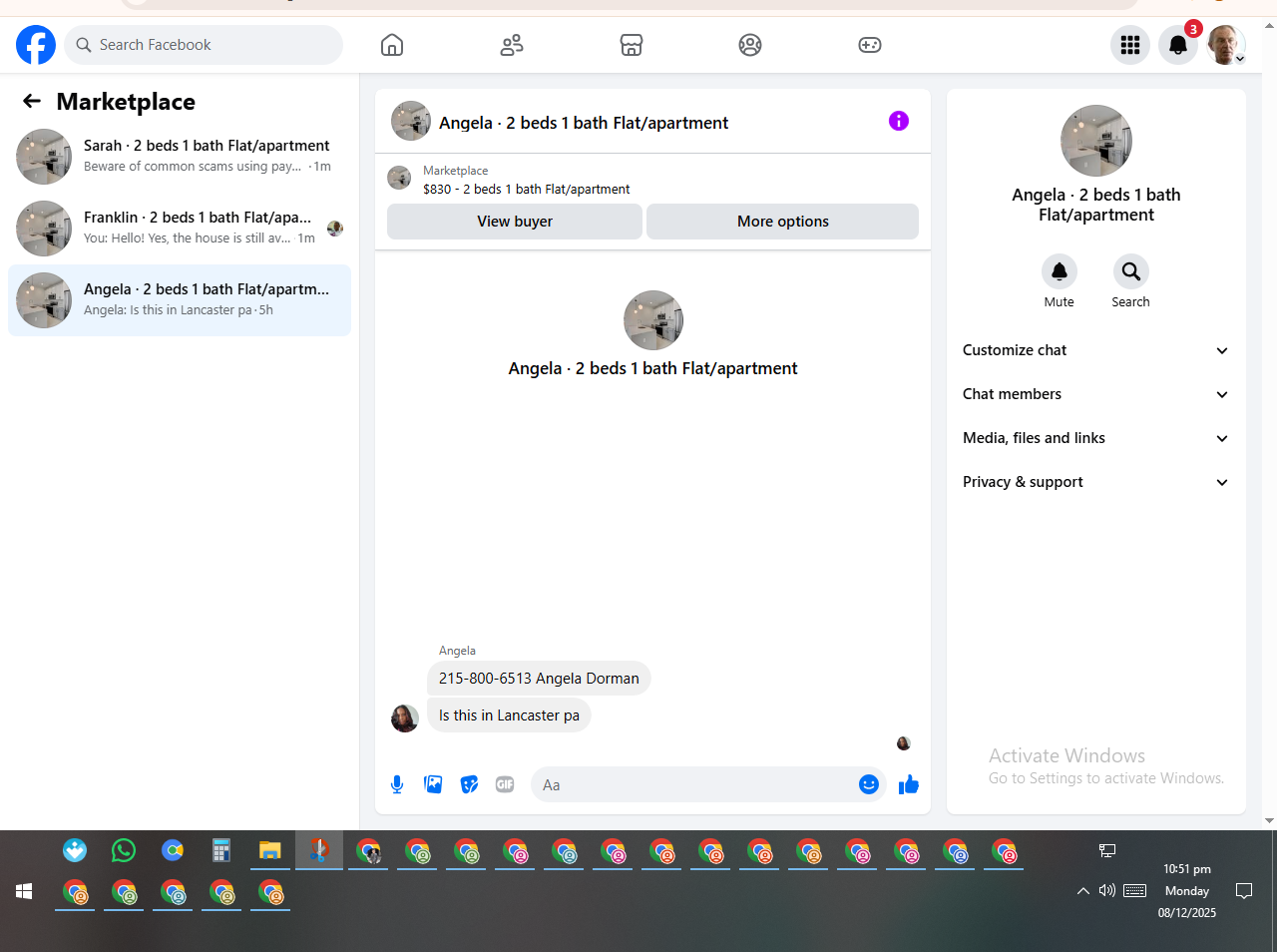The width and height of the screenshot is (1277, 952).
Task: Open the Windows notification center icon
Action: tap(1244, 891)
